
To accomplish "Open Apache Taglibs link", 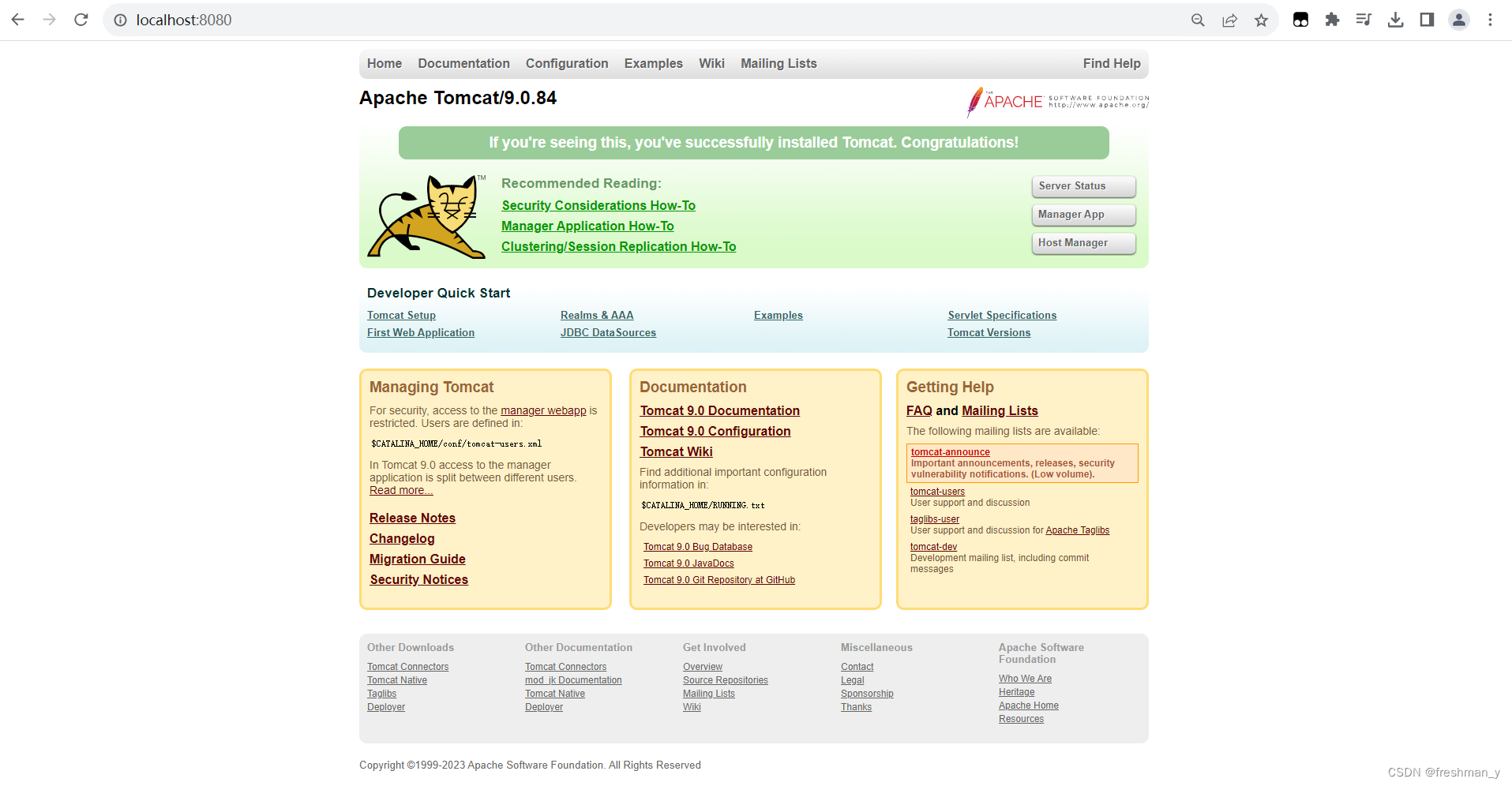I will 1077,530.
